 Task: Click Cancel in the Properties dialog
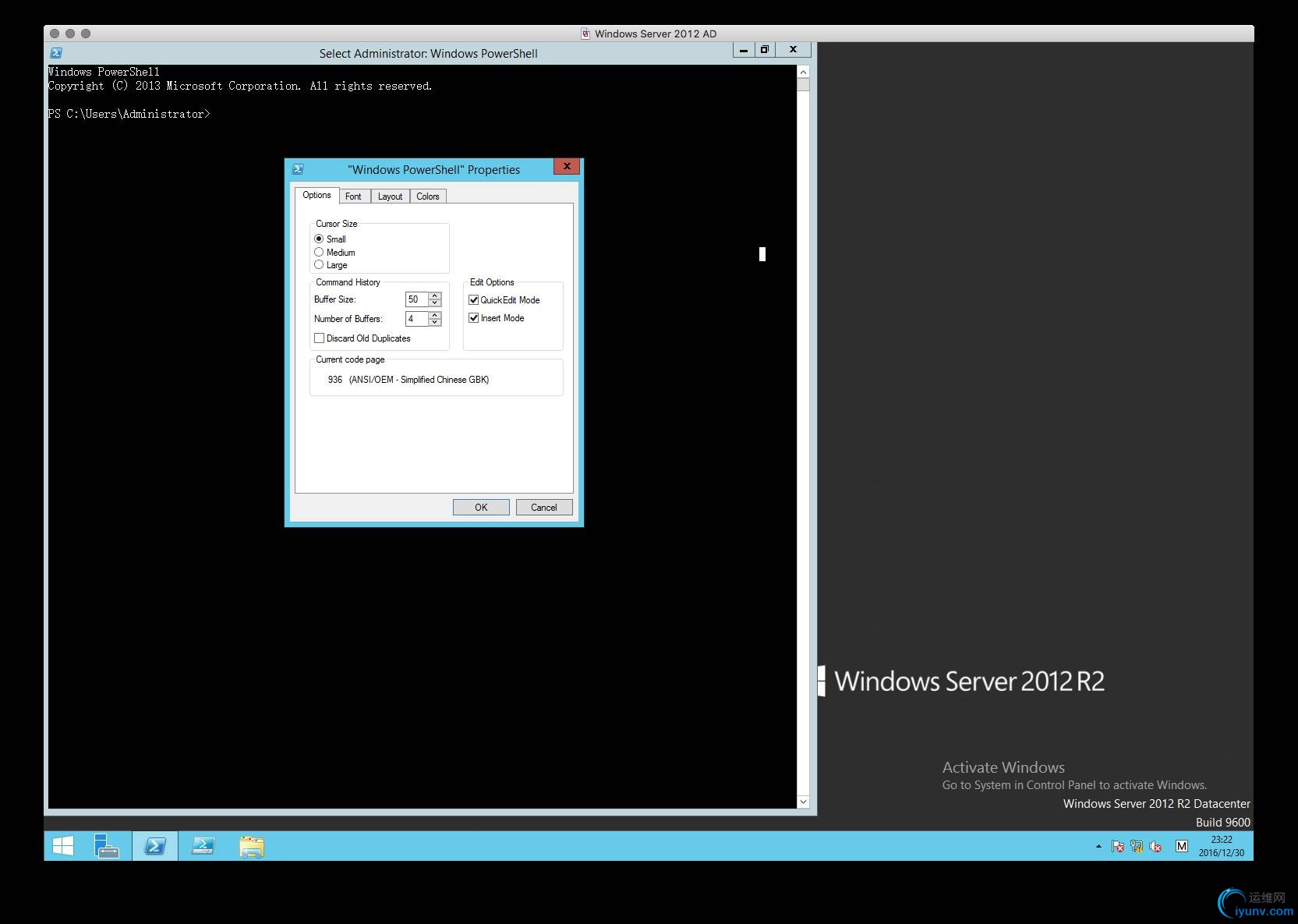tap(544, 508)
